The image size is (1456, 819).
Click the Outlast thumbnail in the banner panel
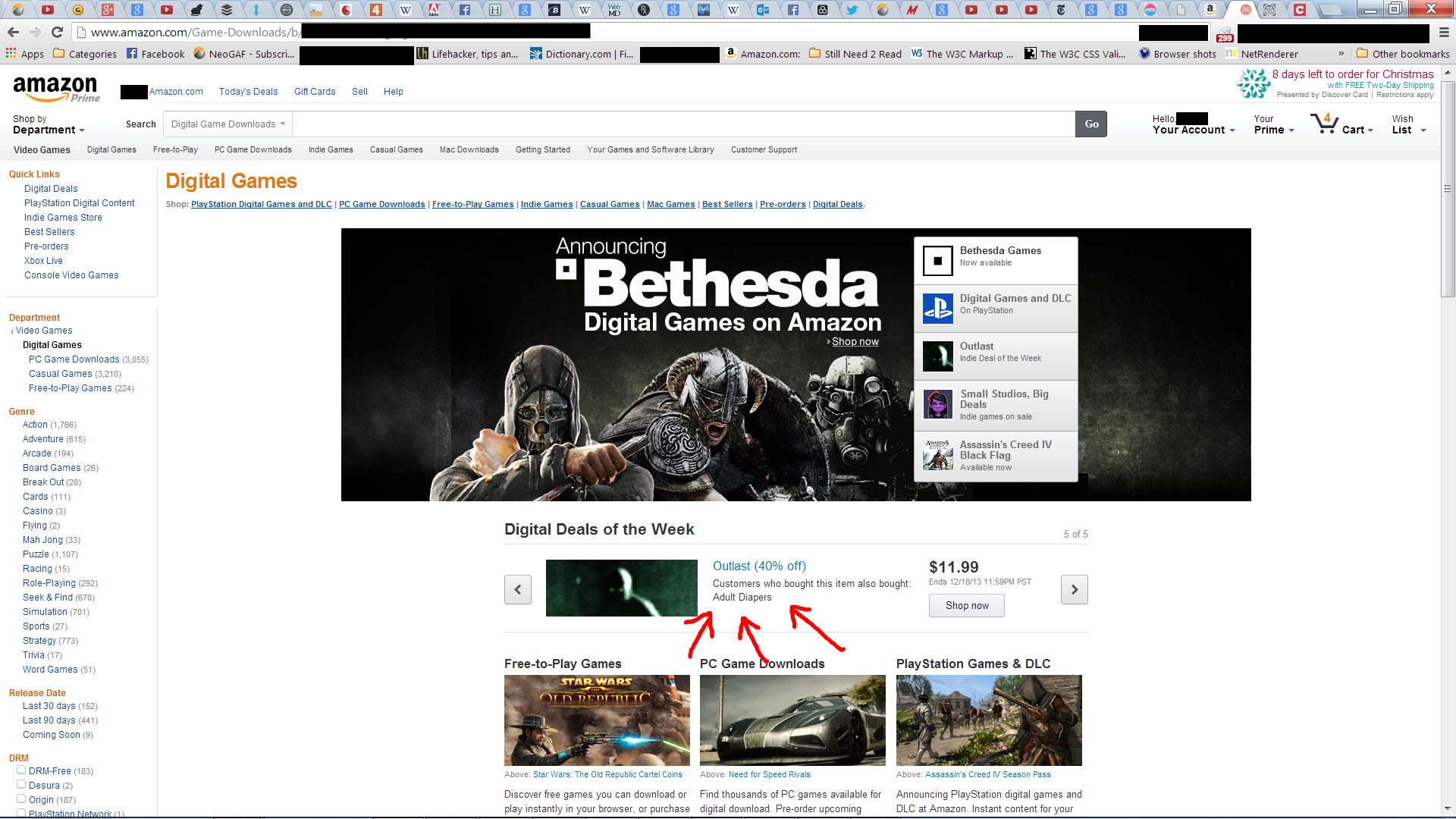[937, 356]
